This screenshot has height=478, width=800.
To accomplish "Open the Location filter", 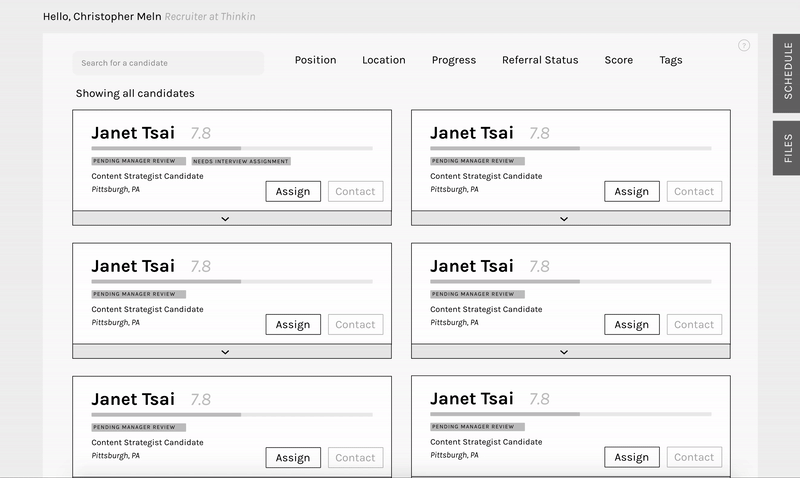I will click(384, 60).
